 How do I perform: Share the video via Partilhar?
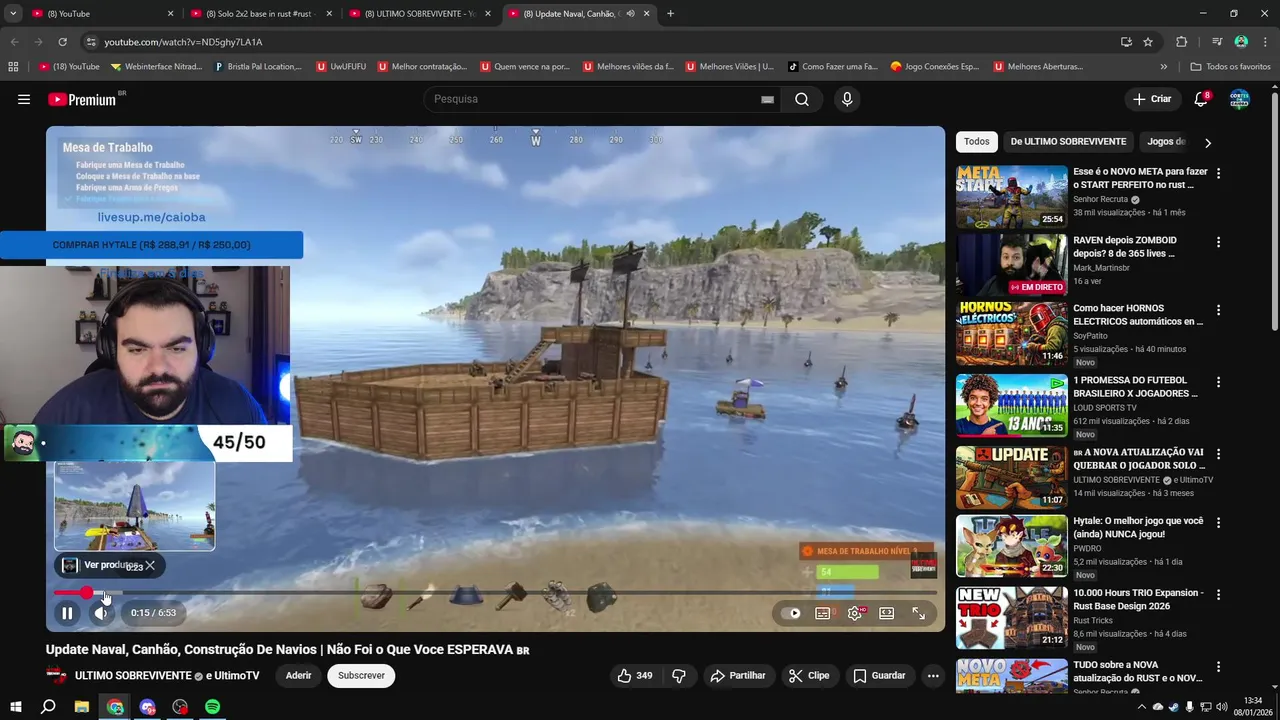(738, 676)
